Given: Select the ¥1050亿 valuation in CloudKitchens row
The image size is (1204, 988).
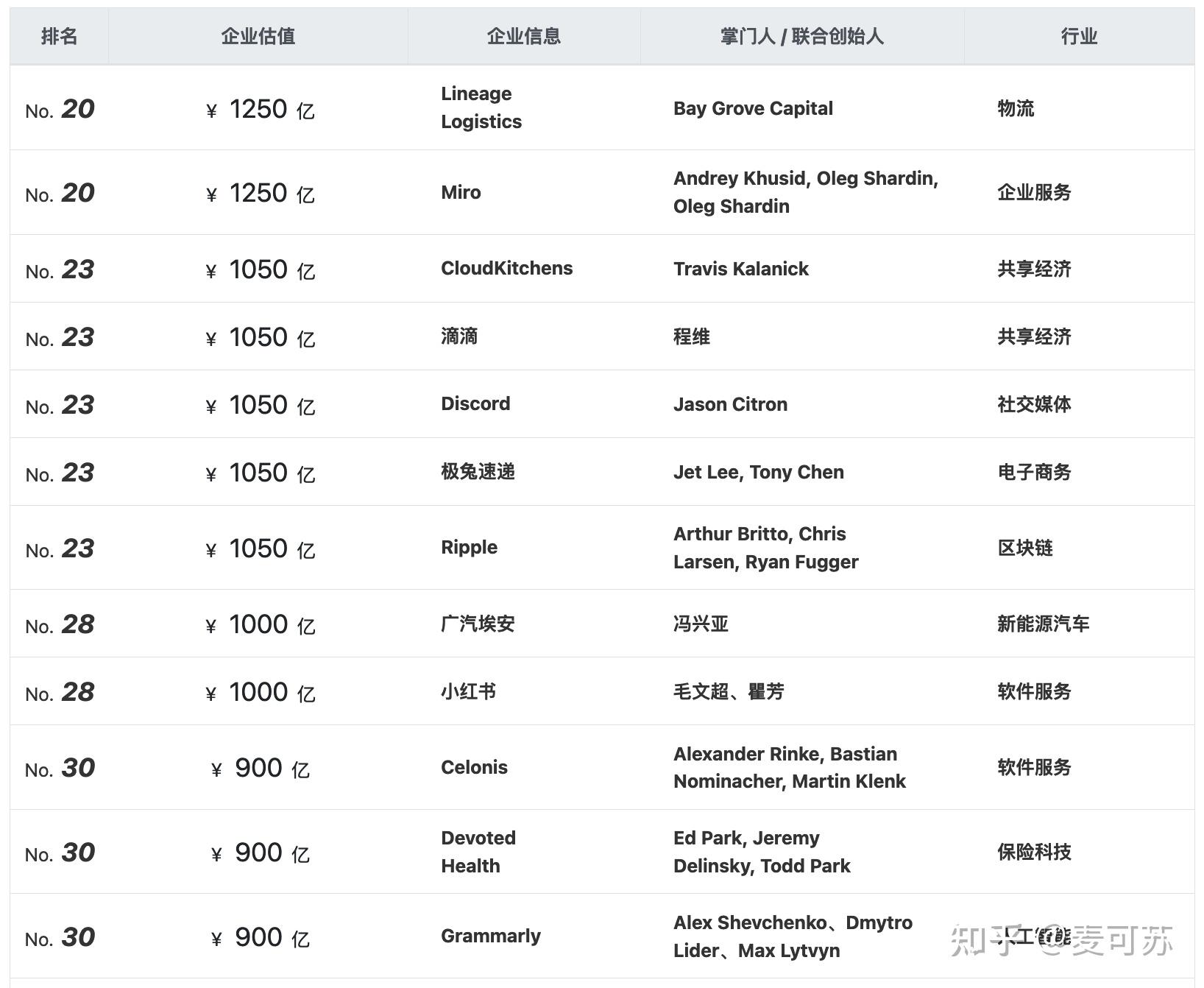Looking at the screenshot, I should pos(261,269).
